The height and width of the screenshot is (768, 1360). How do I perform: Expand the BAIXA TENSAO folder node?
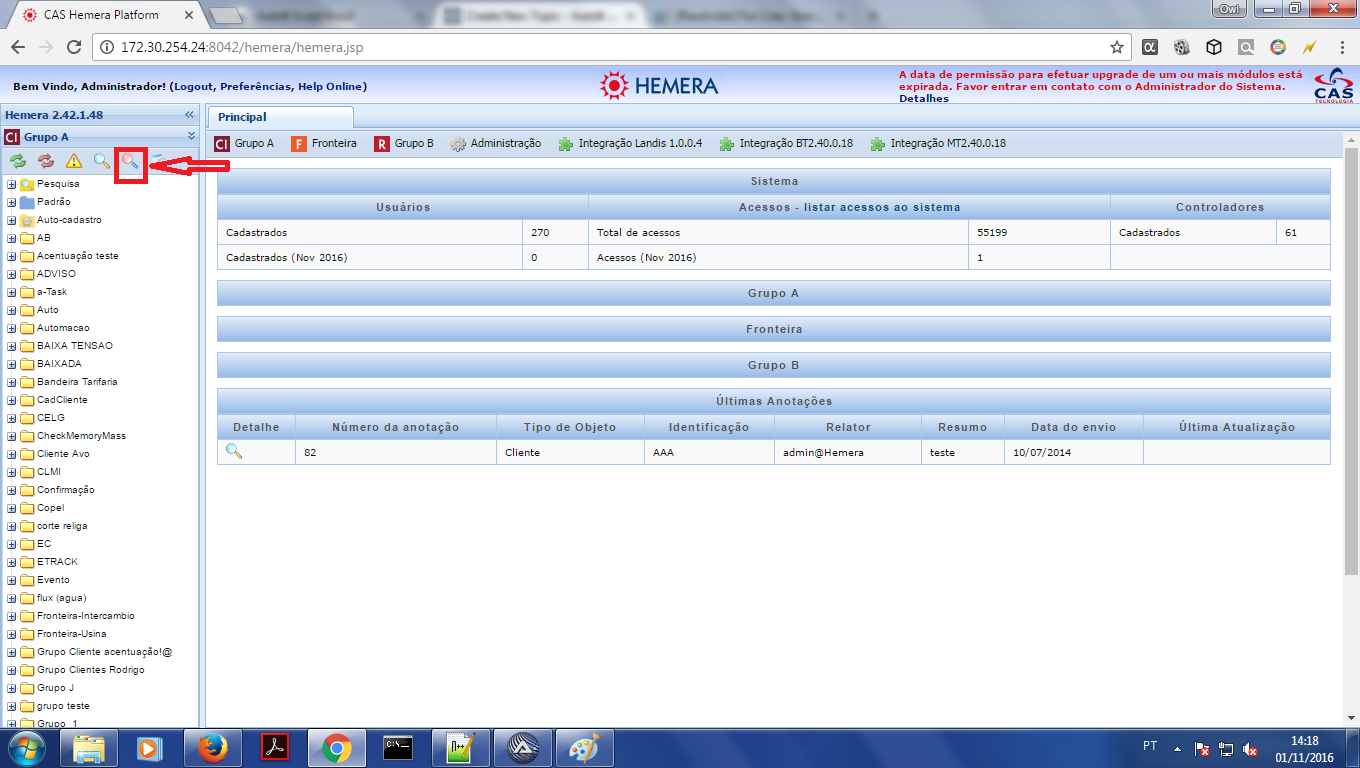coord(11,346)
